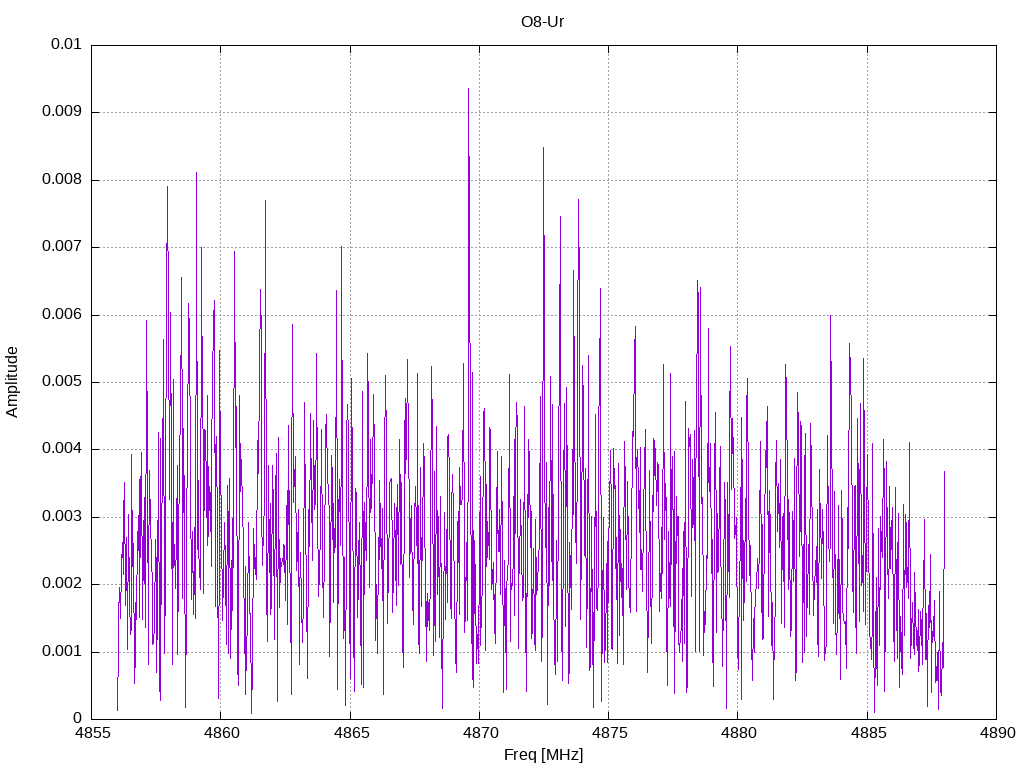Click x-axis tick label 4860

(x=221, y=733)
